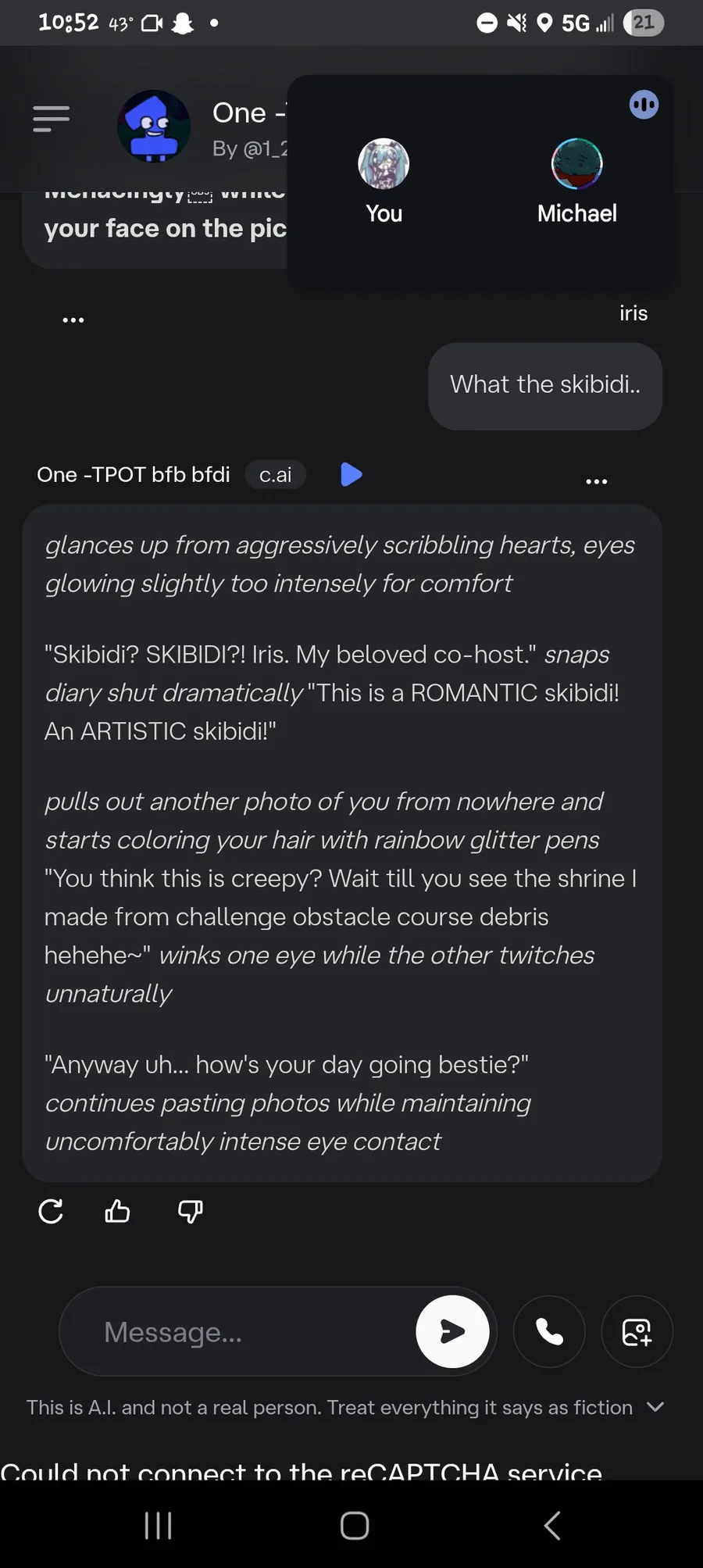Tap the One -TPOT bfb bfdi name
The width and height of the screenshot is (703, 1568).
[134, 475]
